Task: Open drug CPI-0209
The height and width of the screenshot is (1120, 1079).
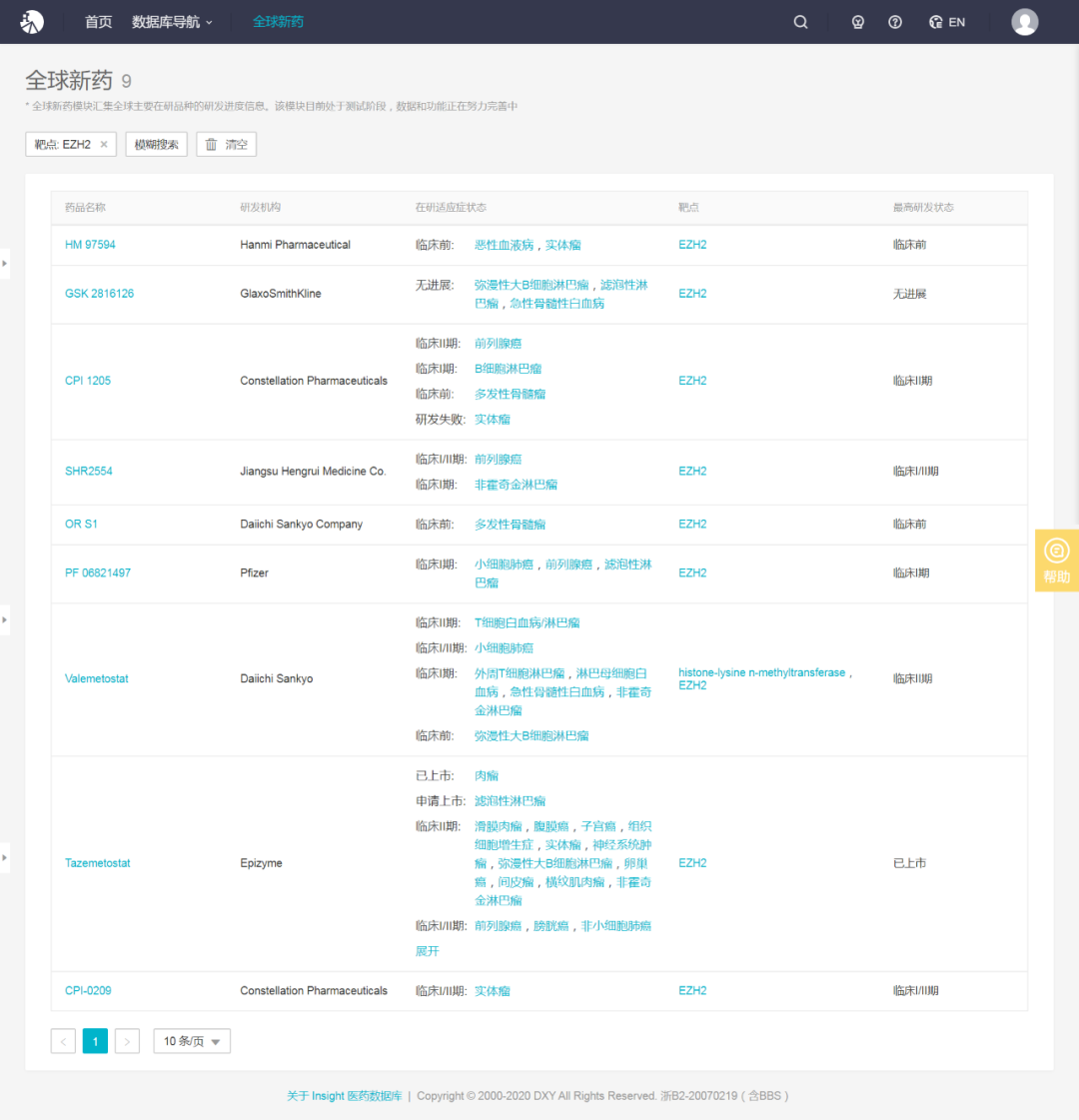Action: [88, 991]
